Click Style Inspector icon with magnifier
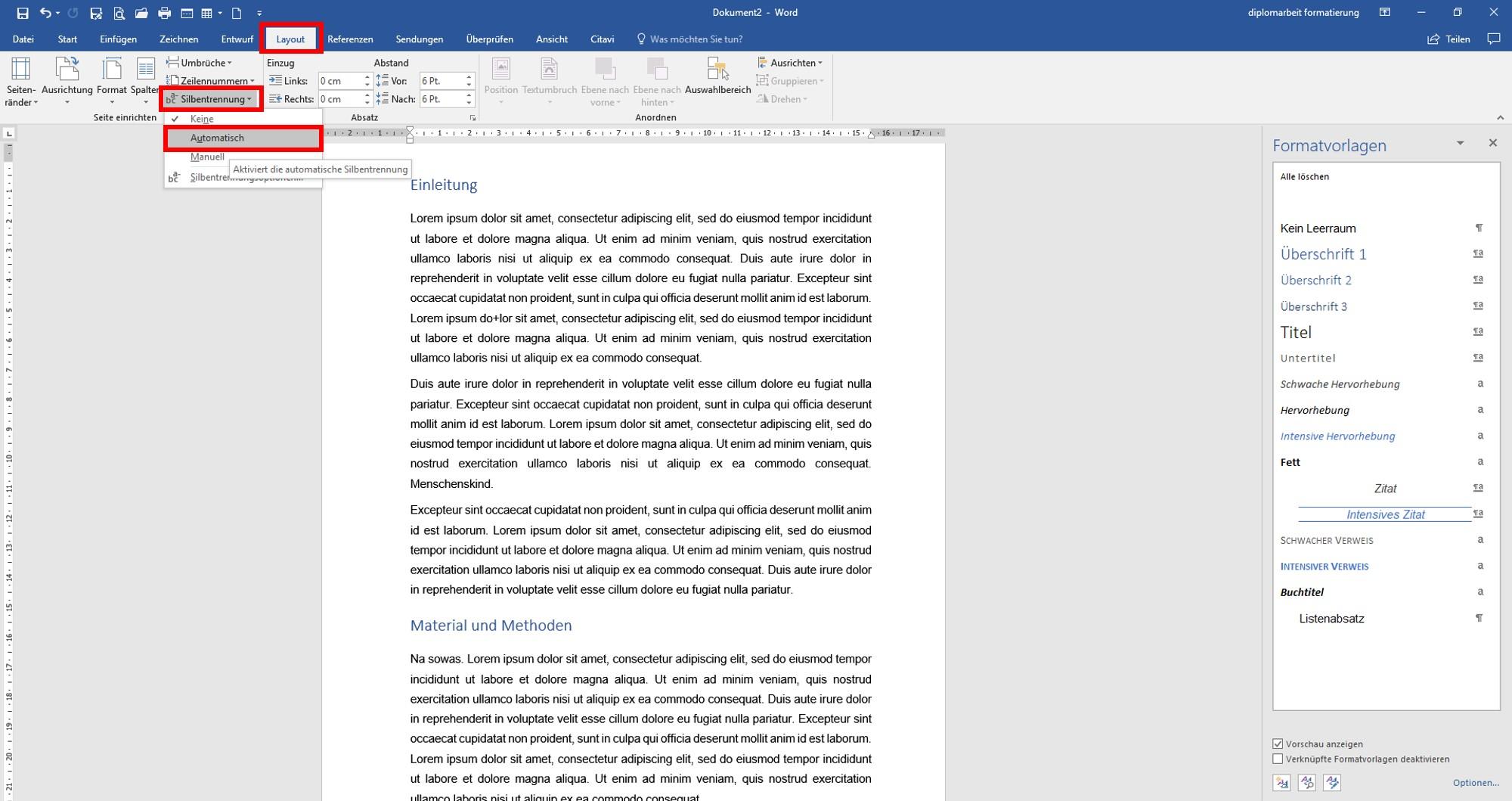 (1307, 783)
